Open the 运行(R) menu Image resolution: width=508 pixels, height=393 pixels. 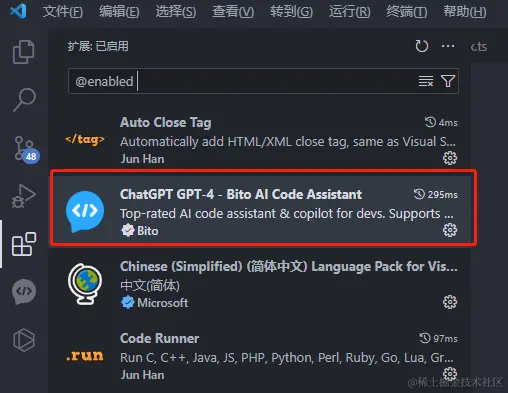coord(350,12)
